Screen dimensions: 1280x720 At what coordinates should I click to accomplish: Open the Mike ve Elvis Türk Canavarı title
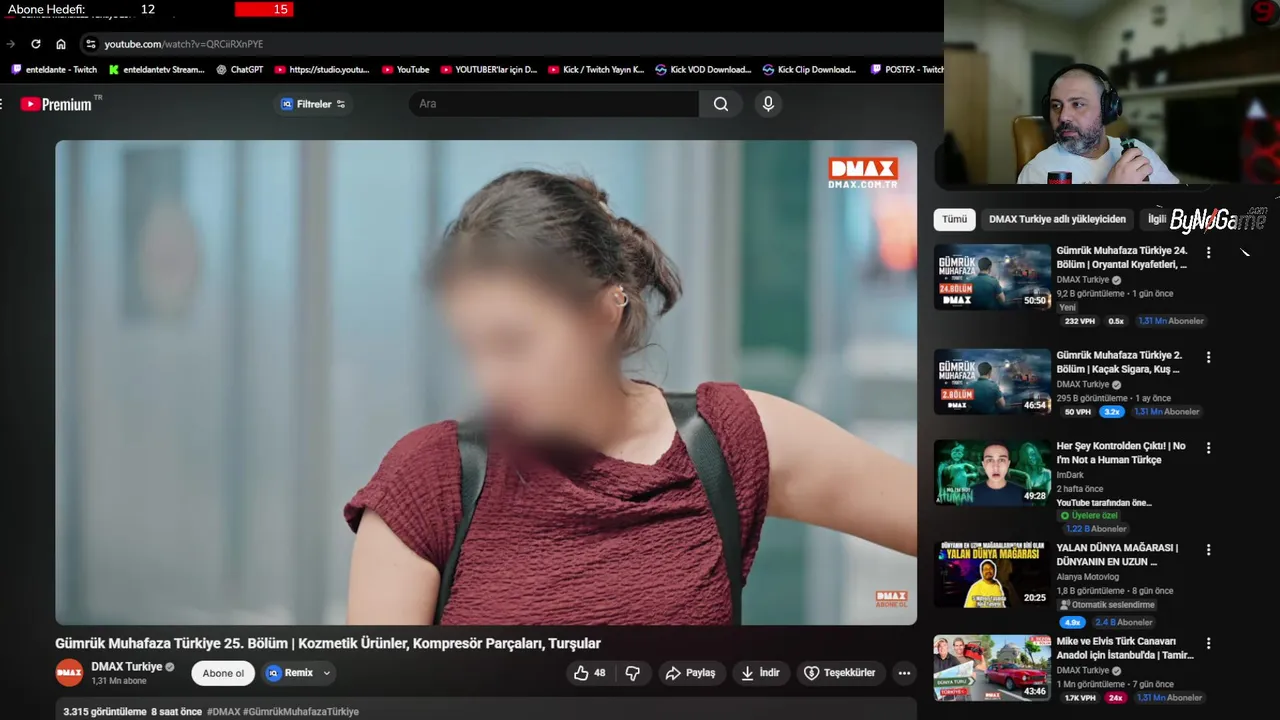coord(1125,648)
